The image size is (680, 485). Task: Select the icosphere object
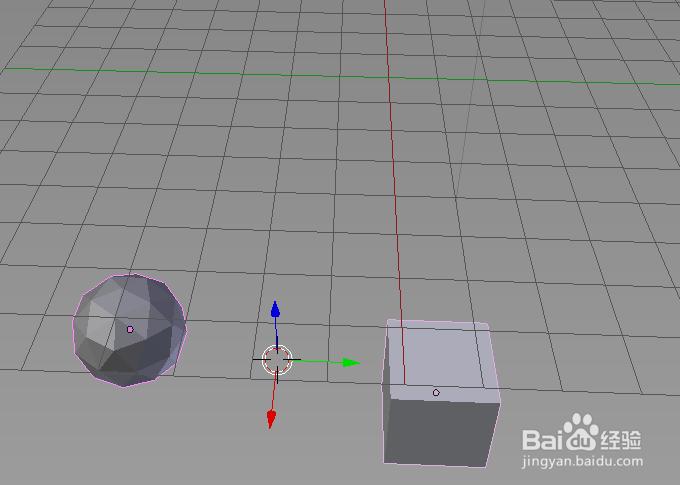pos(130,330)
